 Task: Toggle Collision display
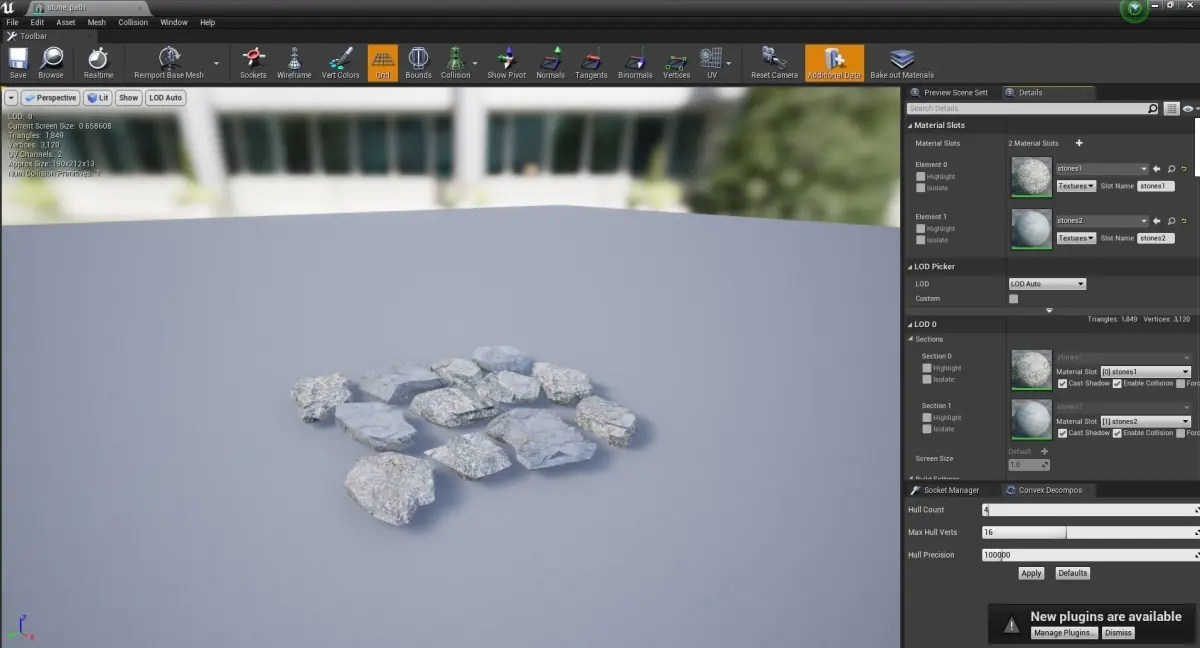click(455, 63)
